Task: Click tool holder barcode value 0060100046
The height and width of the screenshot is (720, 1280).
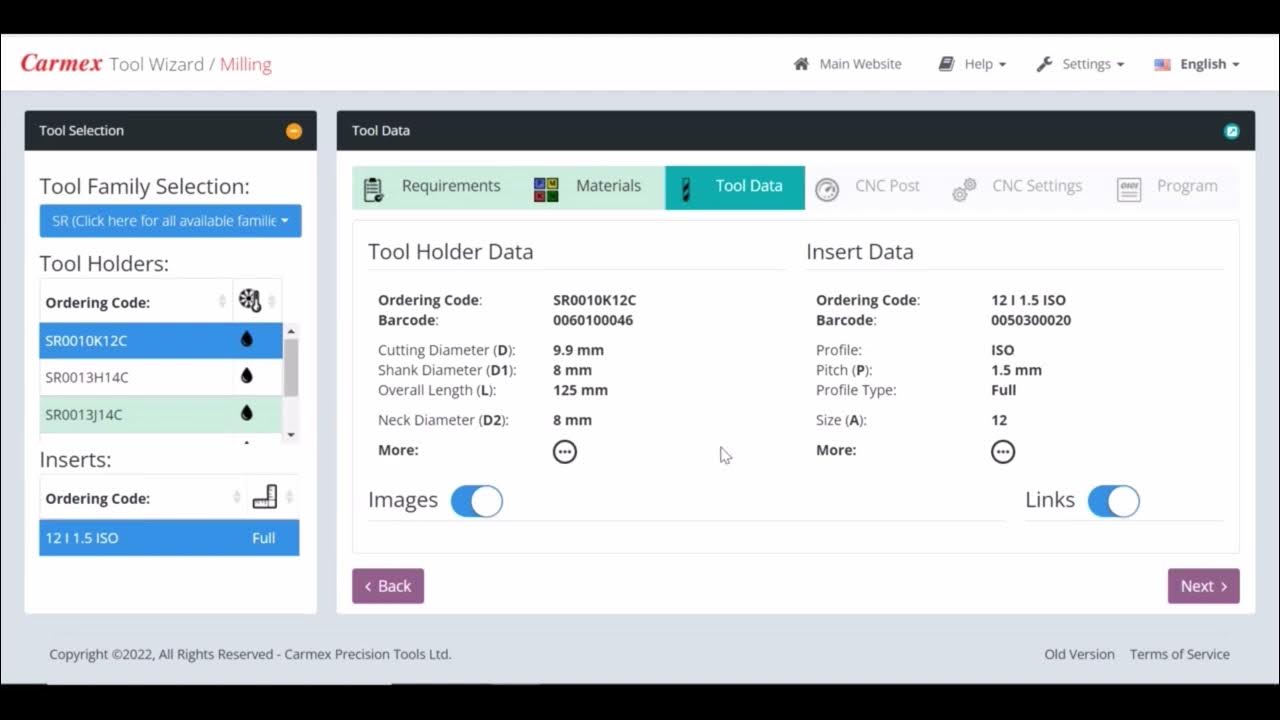Action: tap(593, 320)
